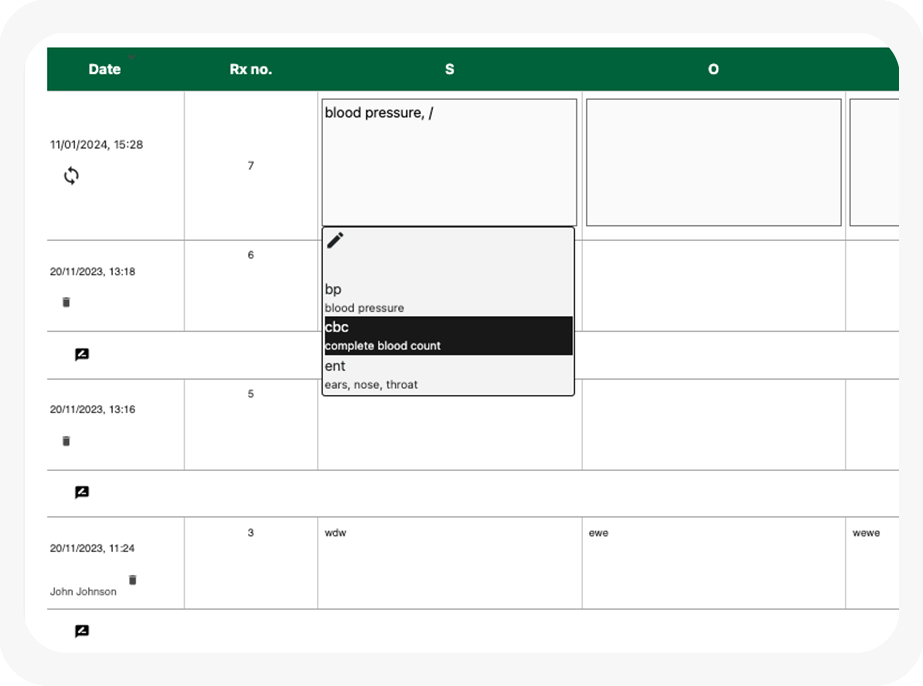Choose the cbc complete blood count suggestion

[448, 336]
